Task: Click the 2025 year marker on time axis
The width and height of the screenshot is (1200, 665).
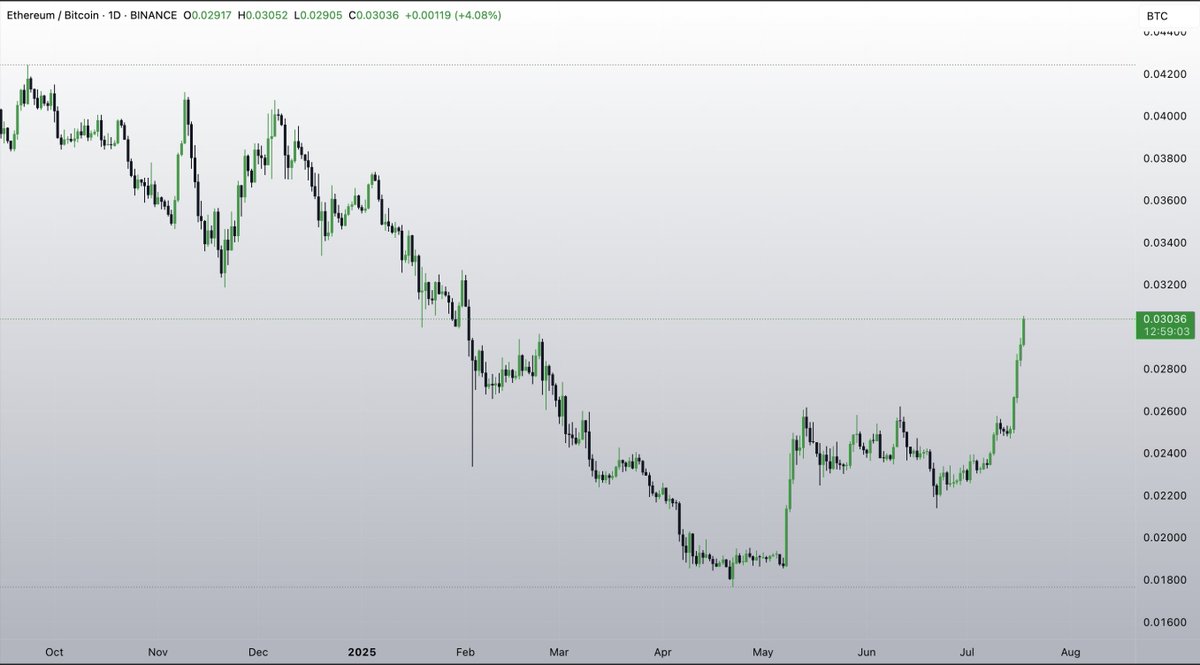Action: pos(362,652)
